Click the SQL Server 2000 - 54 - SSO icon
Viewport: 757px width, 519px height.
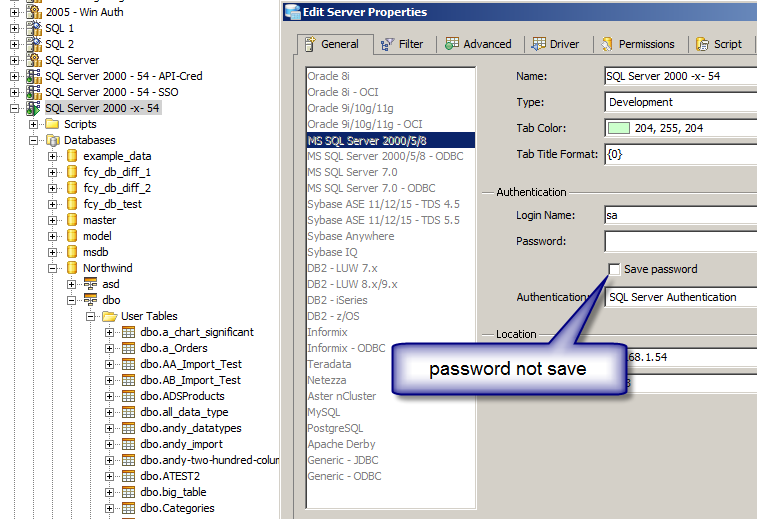click(34, 92)
